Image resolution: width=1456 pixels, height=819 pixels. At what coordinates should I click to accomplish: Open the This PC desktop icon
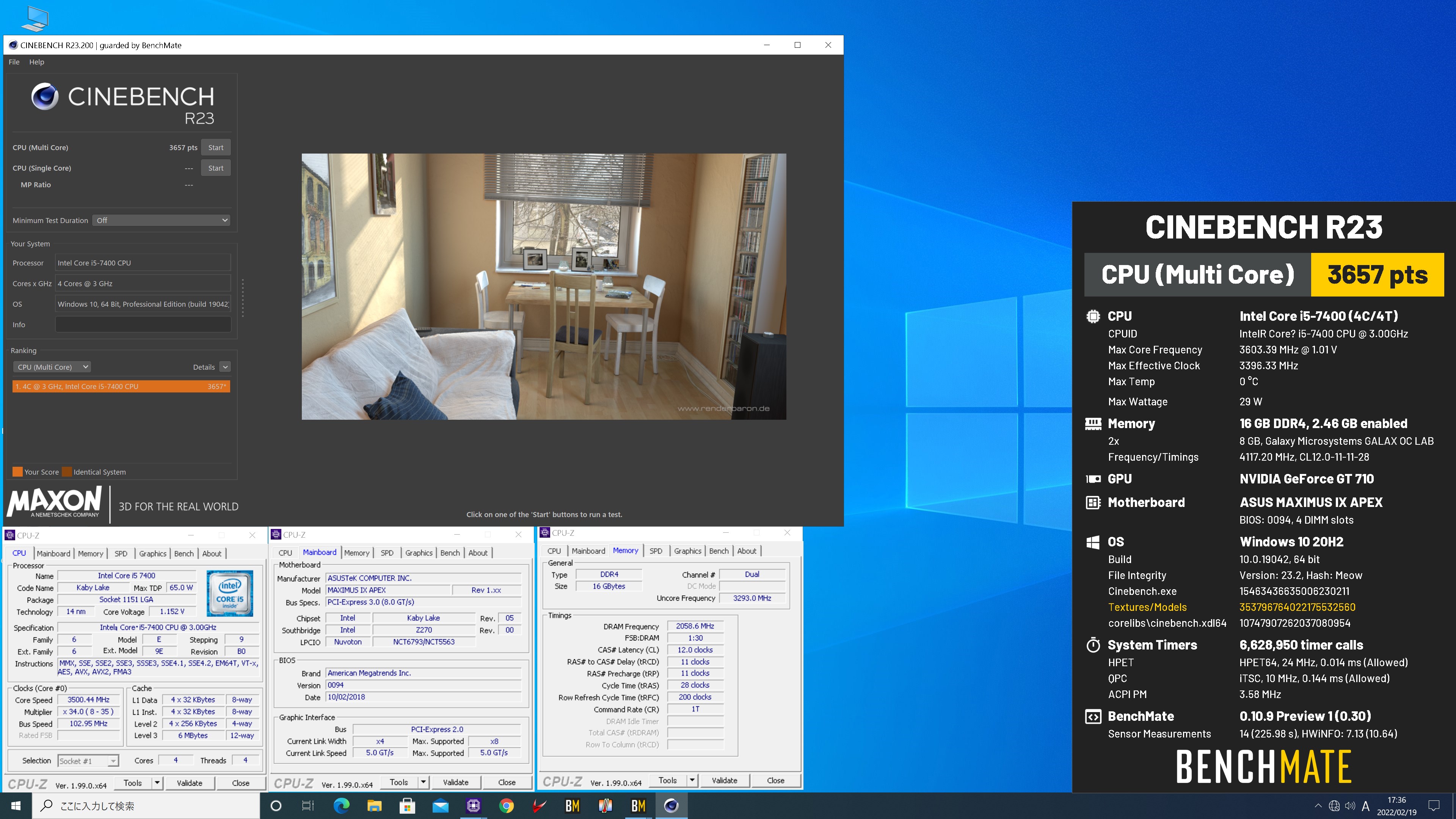coord(35,18)
